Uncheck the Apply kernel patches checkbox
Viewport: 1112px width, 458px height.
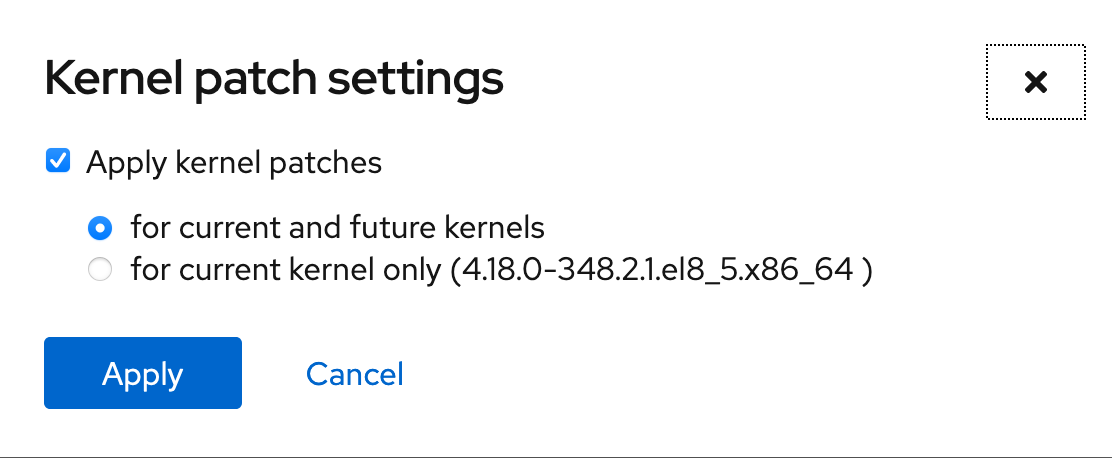click(x=58, y=161)
